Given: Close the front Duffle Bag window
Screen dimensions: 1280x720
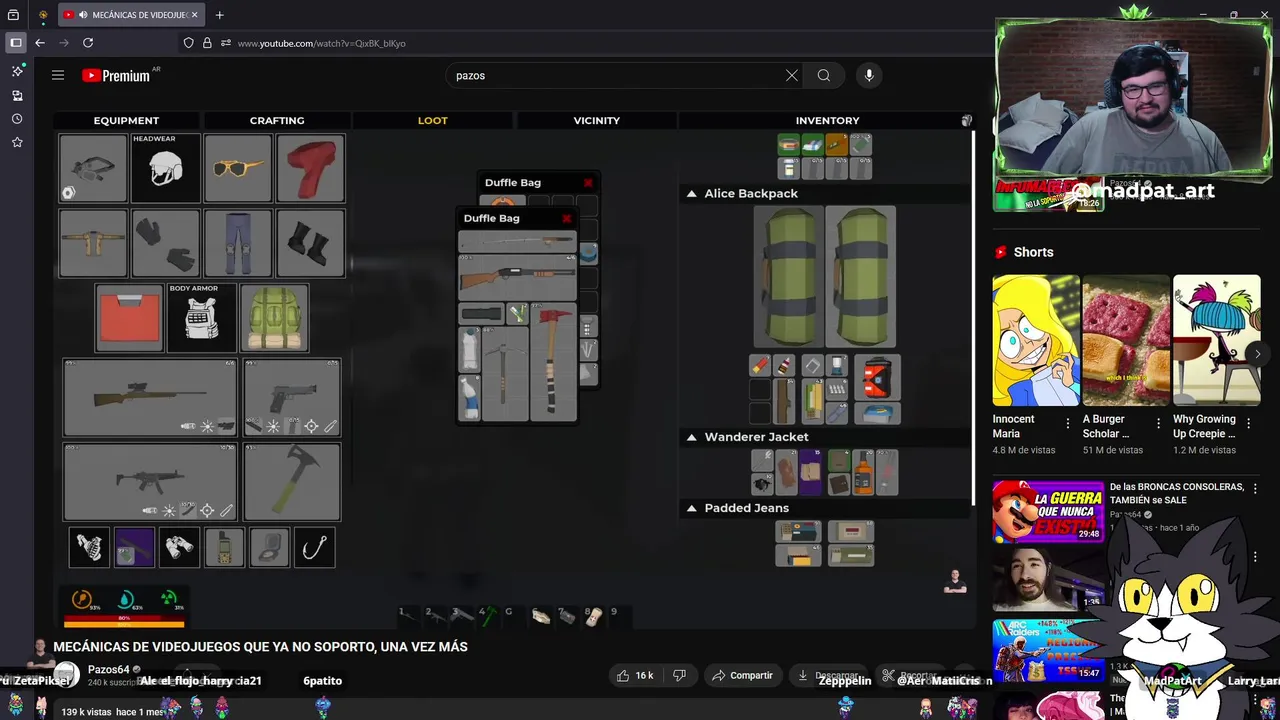Looking at the screenshot, I should (566, 218).
